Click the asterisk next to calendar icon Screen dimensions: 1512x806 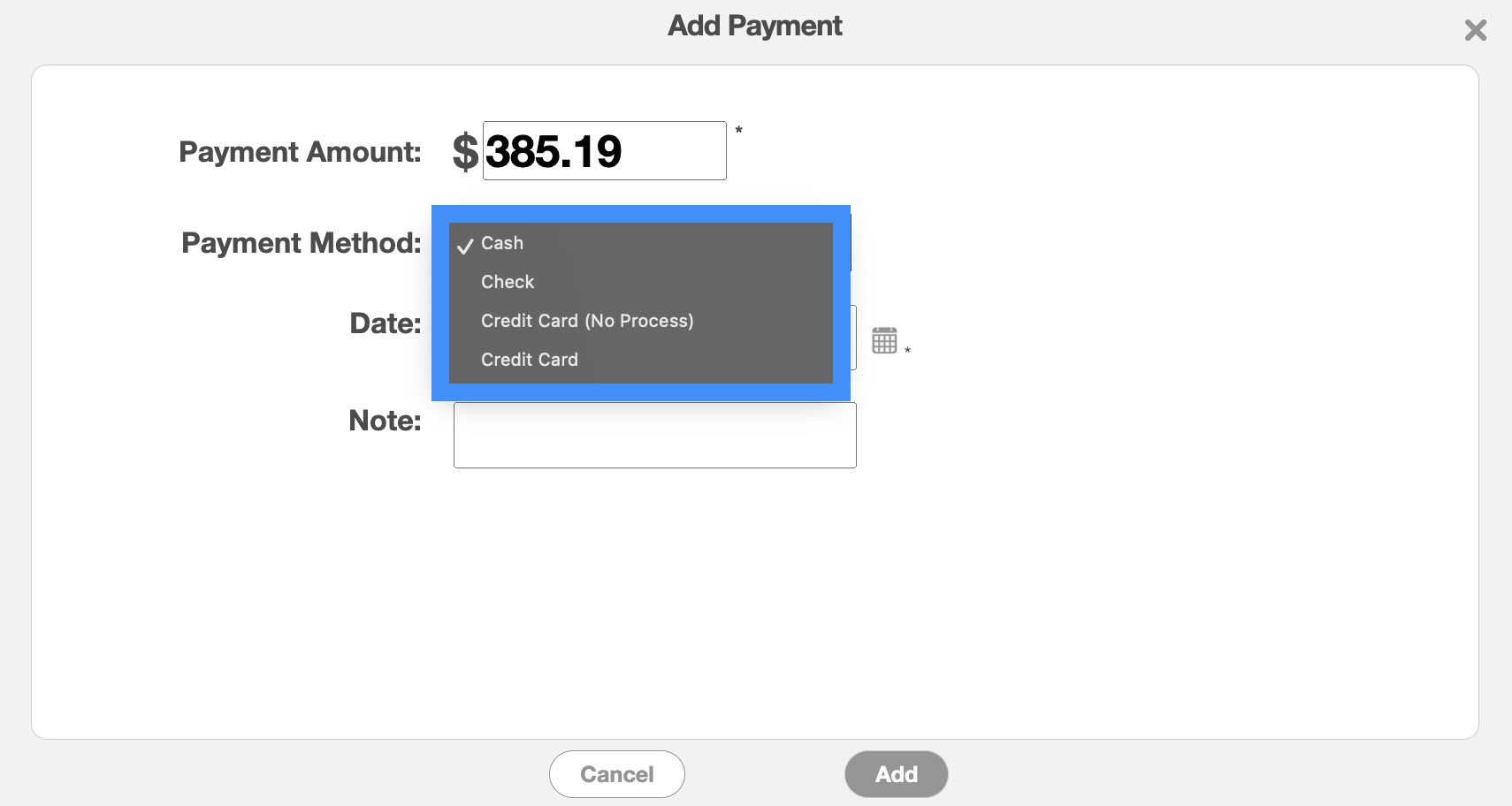[907, 351]
